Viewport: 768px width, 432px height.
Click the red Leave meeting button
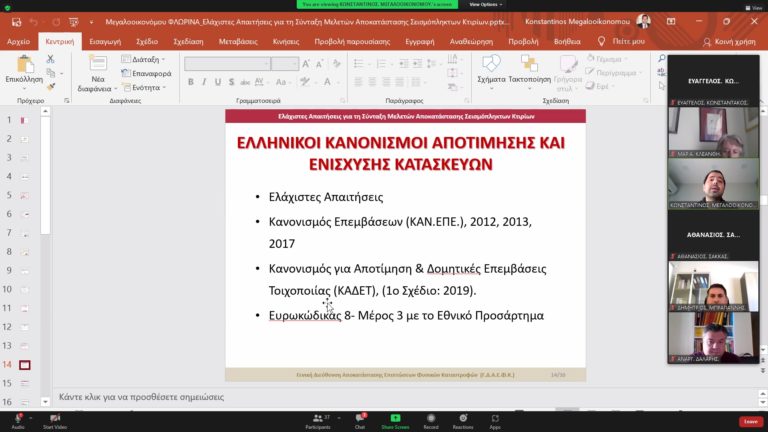751,421
